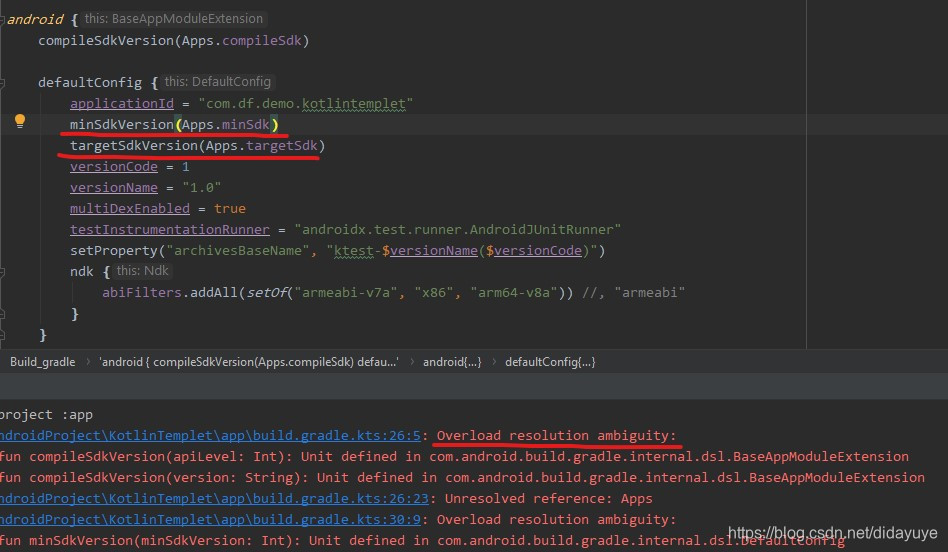
Task: Click the yellow lightbulb quick-fix icon
Action: (20, 122)
